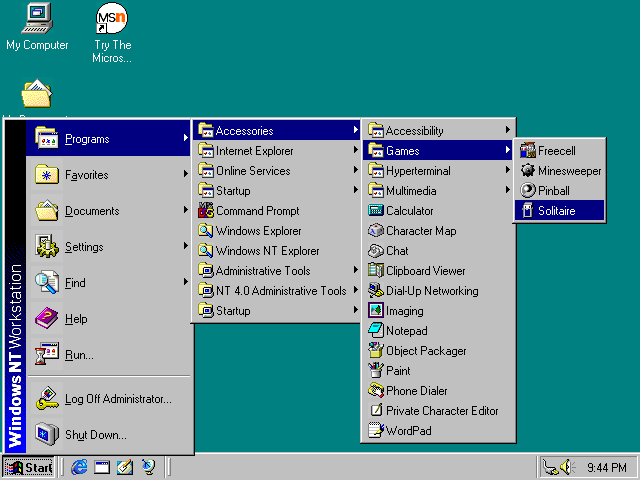Expand the Internet Explorer folder arrow
640x480 pixels.
point(356,150)
